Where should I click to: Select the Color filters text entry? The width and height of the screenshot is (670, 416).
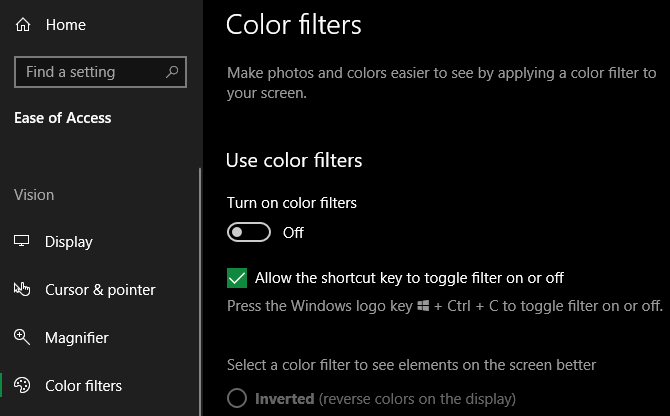pyautogui.click(x=84, y=386)
